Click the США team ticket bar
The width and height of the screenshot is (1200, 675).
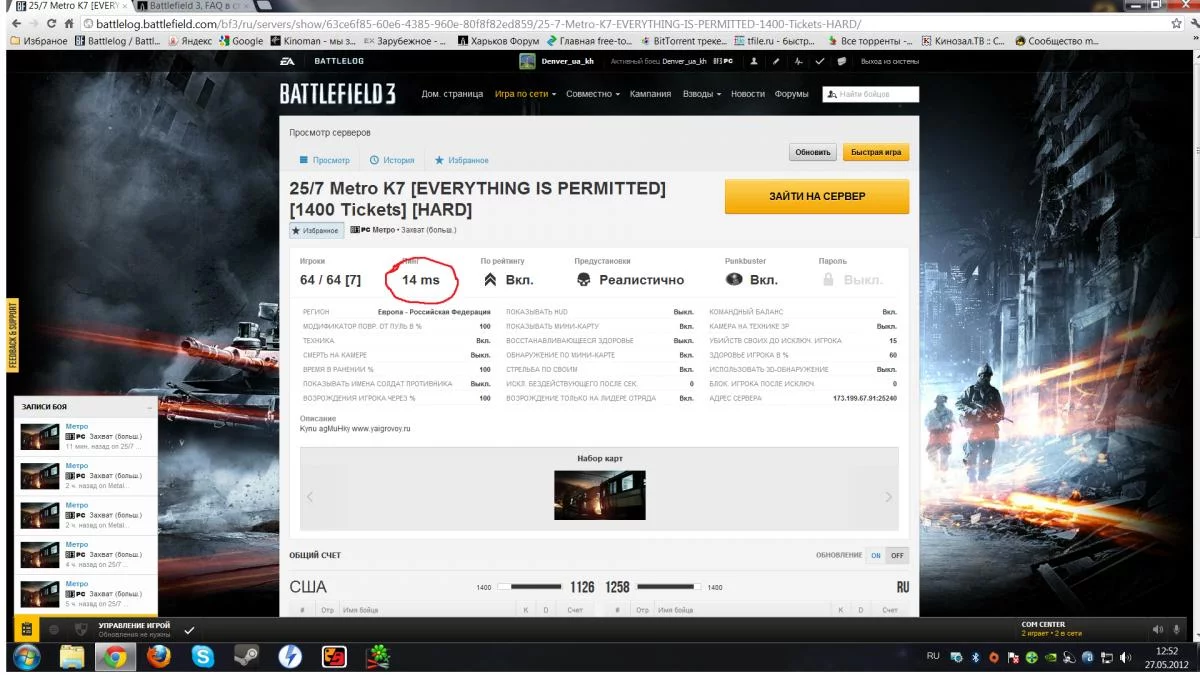530,587
